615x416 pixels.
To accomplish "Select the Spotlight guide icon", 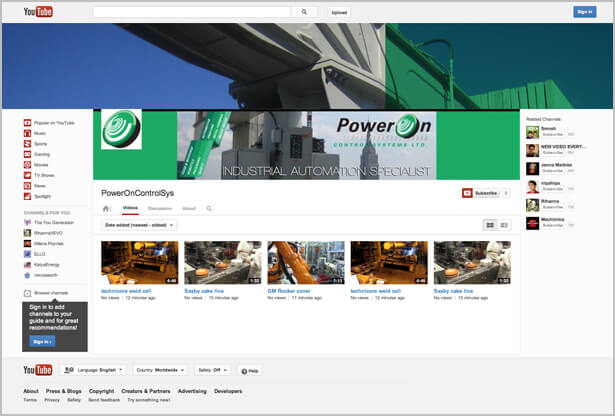I will click(27, 196).
